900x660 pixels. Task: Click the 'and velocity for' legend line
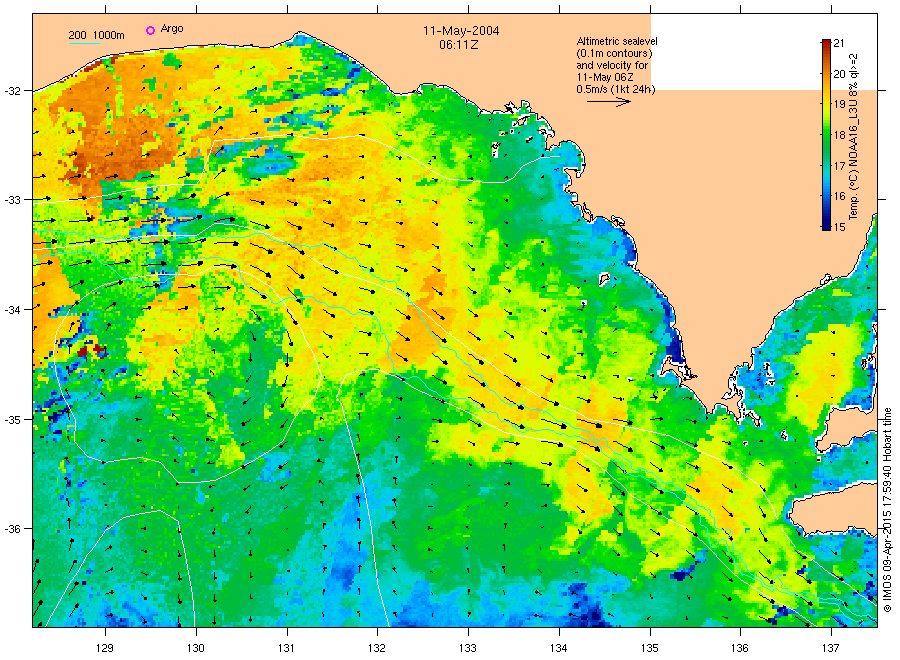pos(612,65)
